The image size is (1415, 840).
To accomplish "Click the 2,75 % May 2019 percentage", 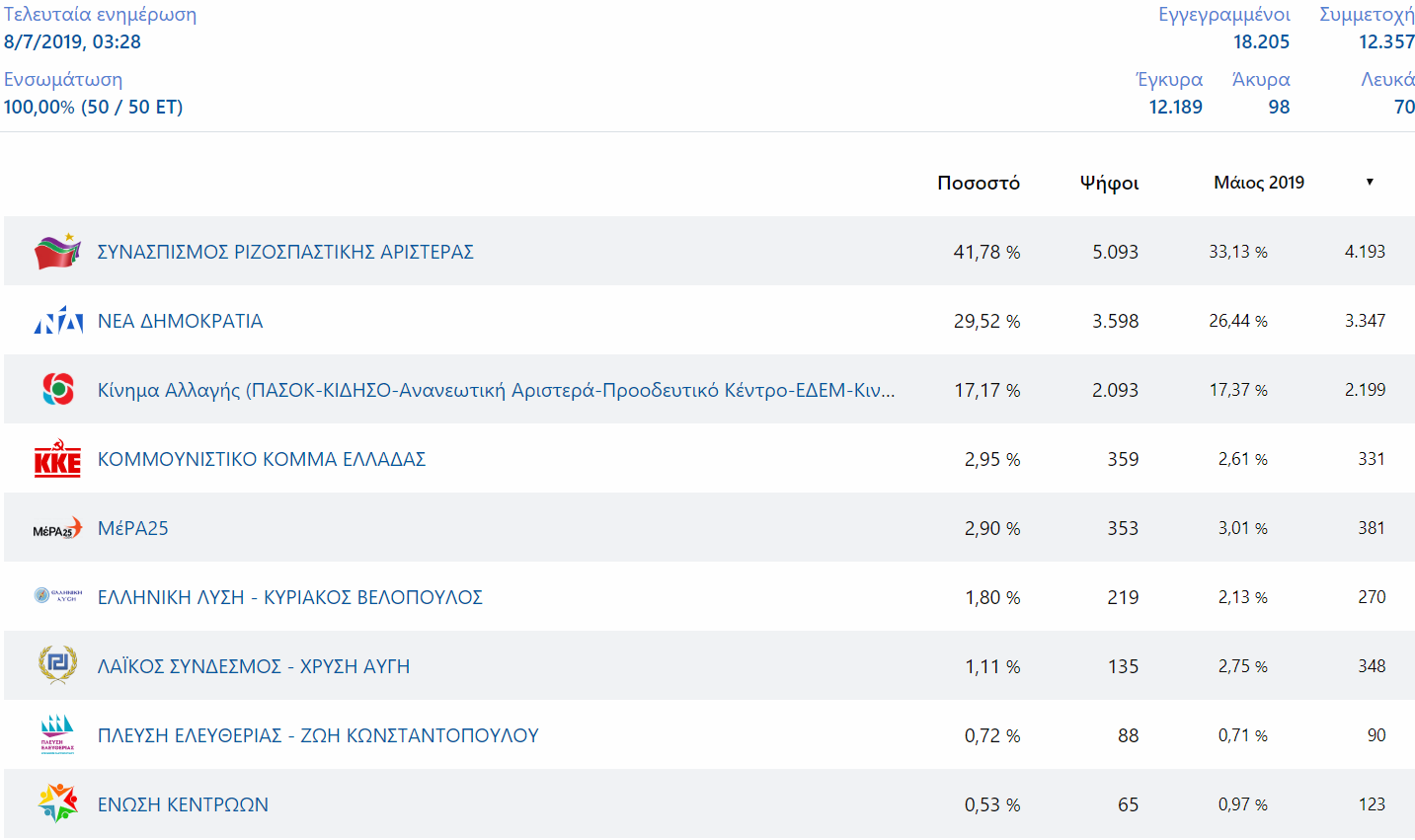I will pos(1243,666).
